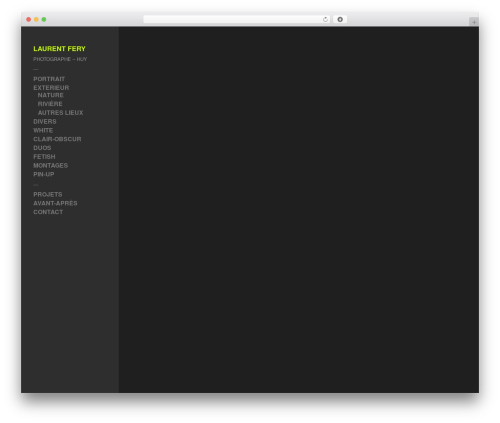The image size is (500, 423).
Task: Open the CLAIR-OBSCUR gallery
Action: point(57,139)
